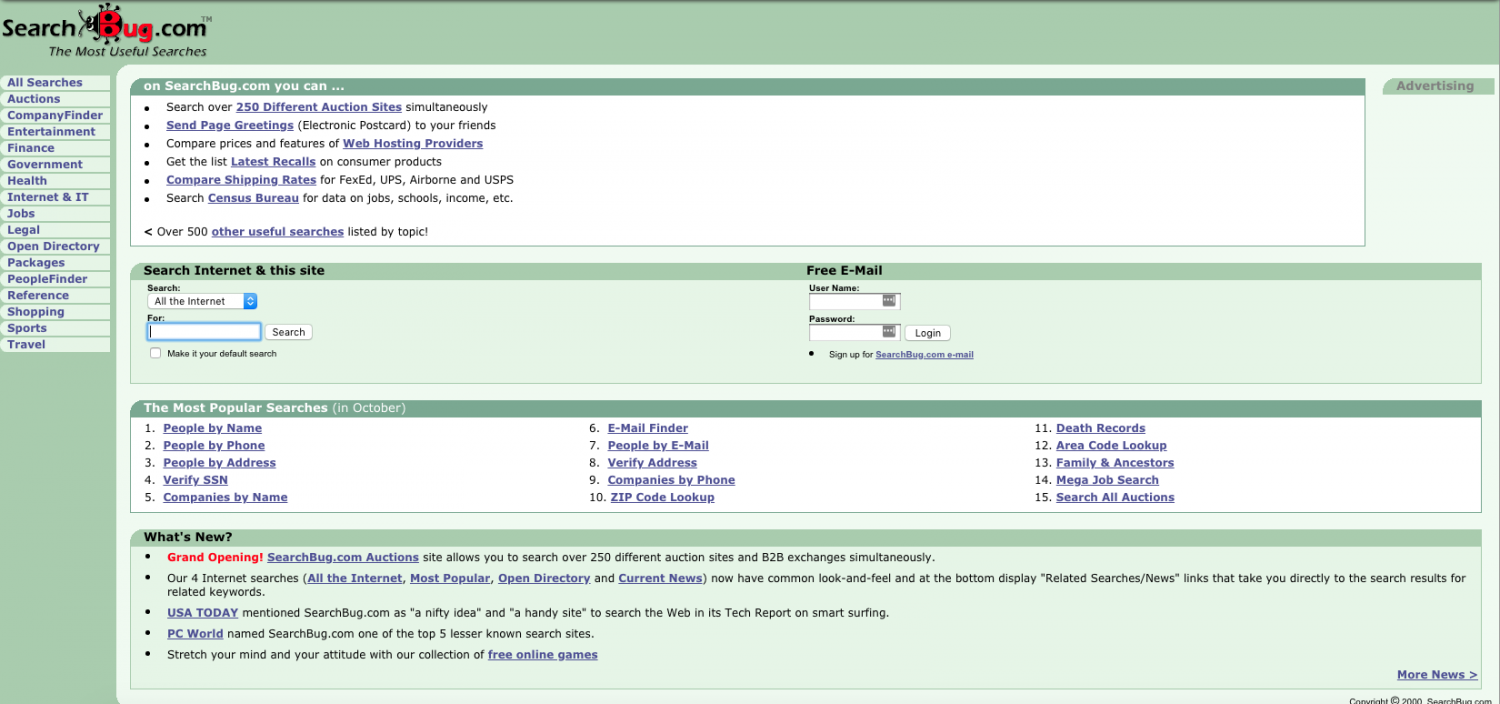Click into the Password field

click(854, 332)
